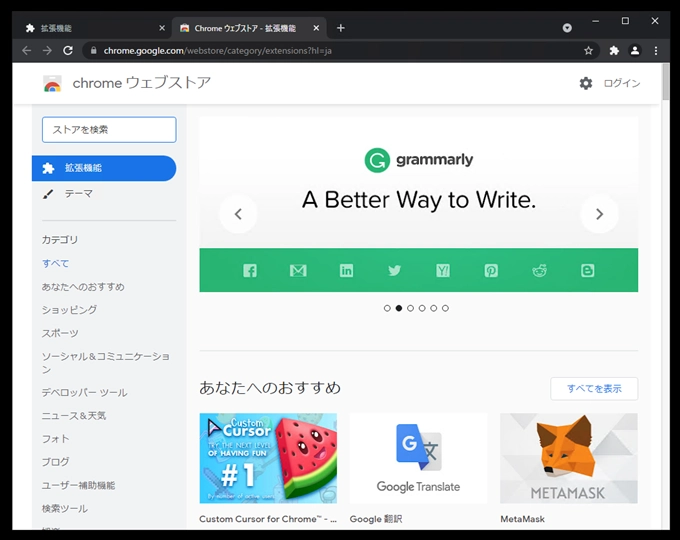
Task: Choose the 検索ツール category
Action: click(65, 509)
